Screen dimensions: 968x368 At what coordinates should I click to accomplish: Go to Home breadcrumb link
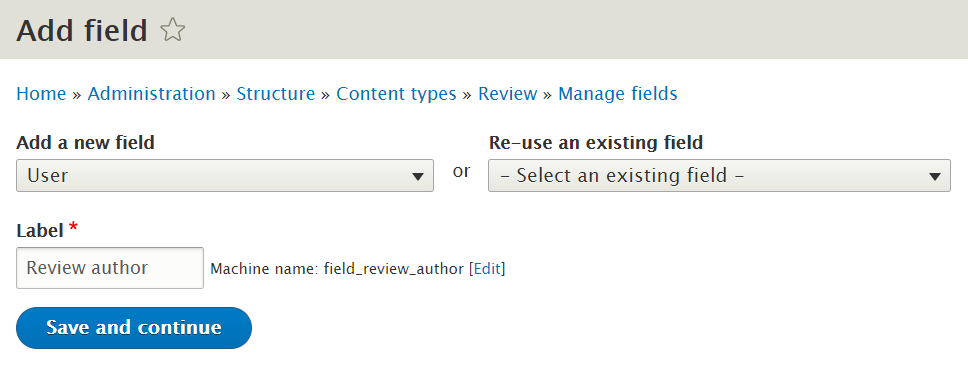tap(41, 94)
